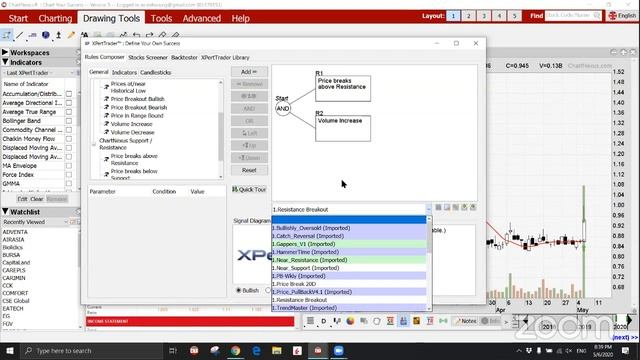Click the 'D' timeframe button in the chart toolbar
This screenshot has width=640, height=360.
click(324, 321)
